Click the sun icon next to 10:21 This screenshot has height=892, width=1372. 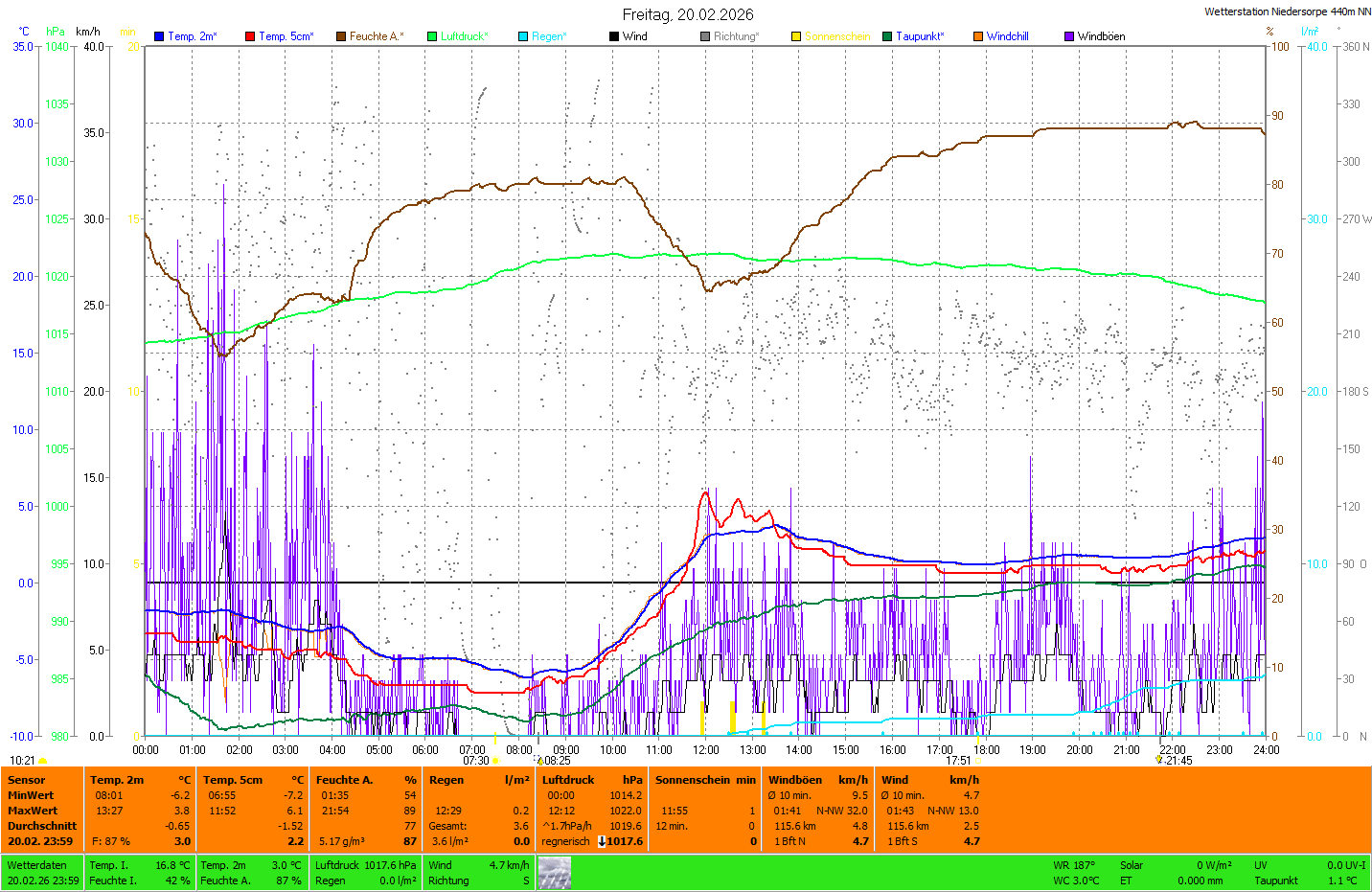pyautogui.click(x=42, y=761)
